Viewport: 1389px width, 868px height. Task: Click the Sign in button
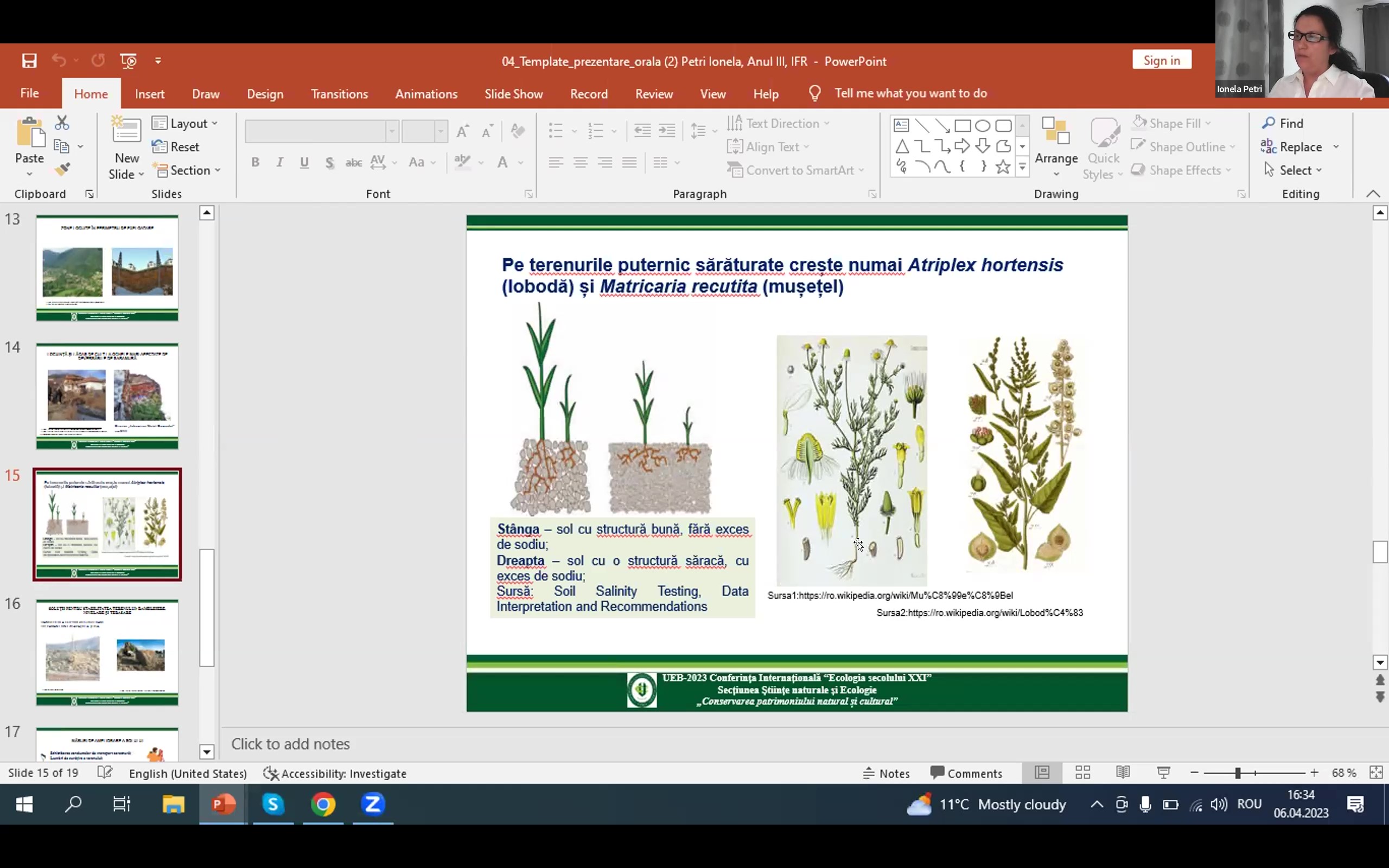click(1161, 60)
